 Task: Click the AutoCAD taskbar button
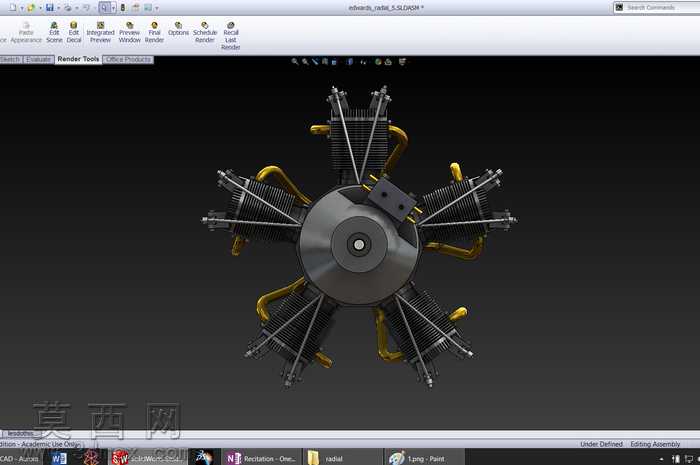point(20,458)
